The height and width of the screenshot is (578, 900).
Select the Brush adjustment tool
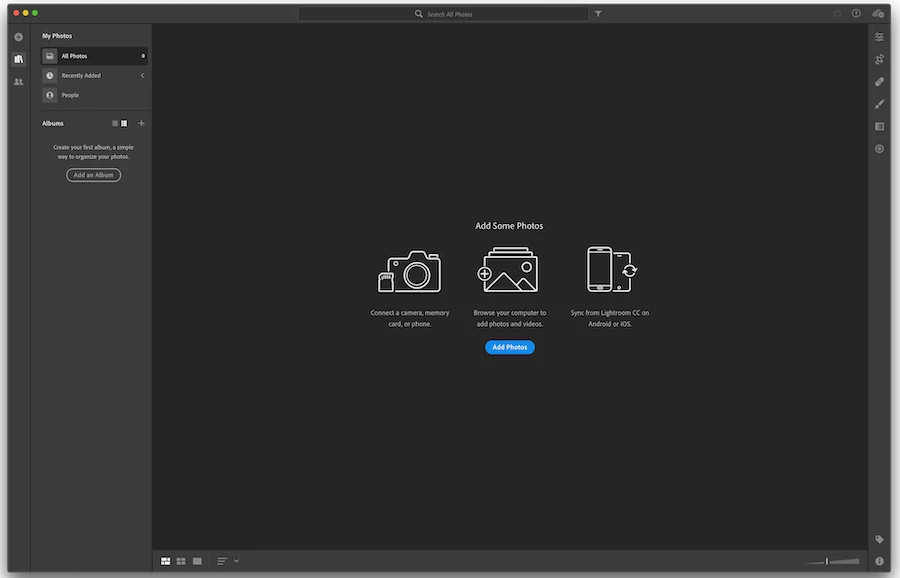pyautogui.click(x=879, y=104)
